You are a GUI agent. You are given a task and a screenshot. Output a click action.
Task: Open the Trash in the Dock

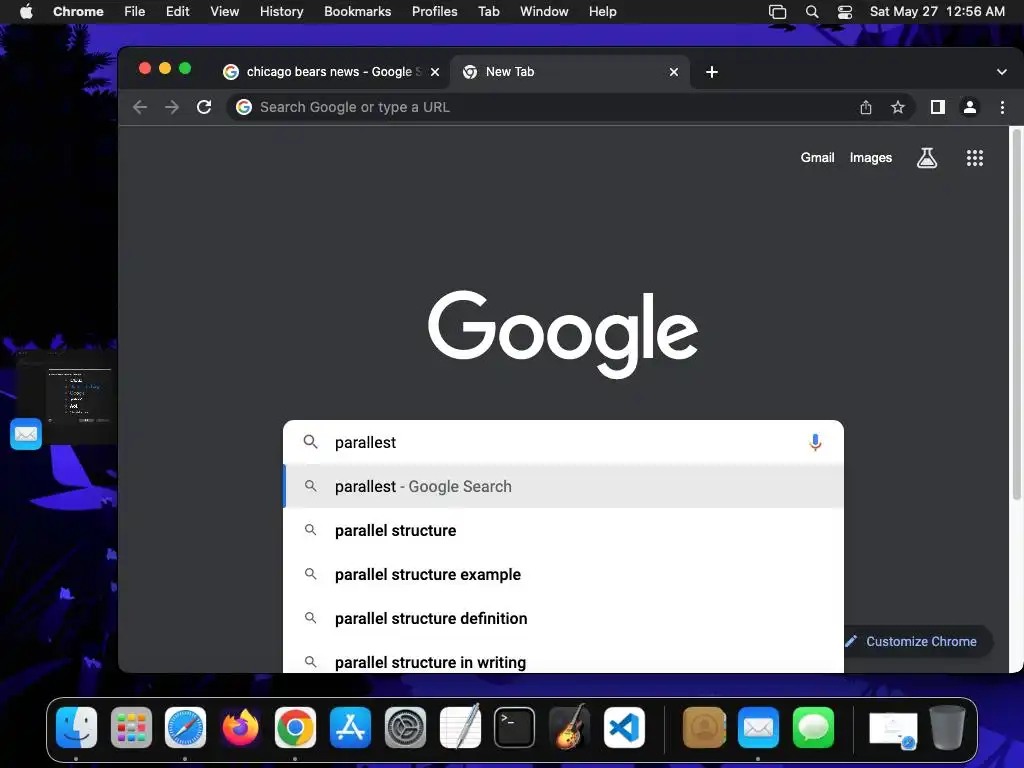[948, 728]
